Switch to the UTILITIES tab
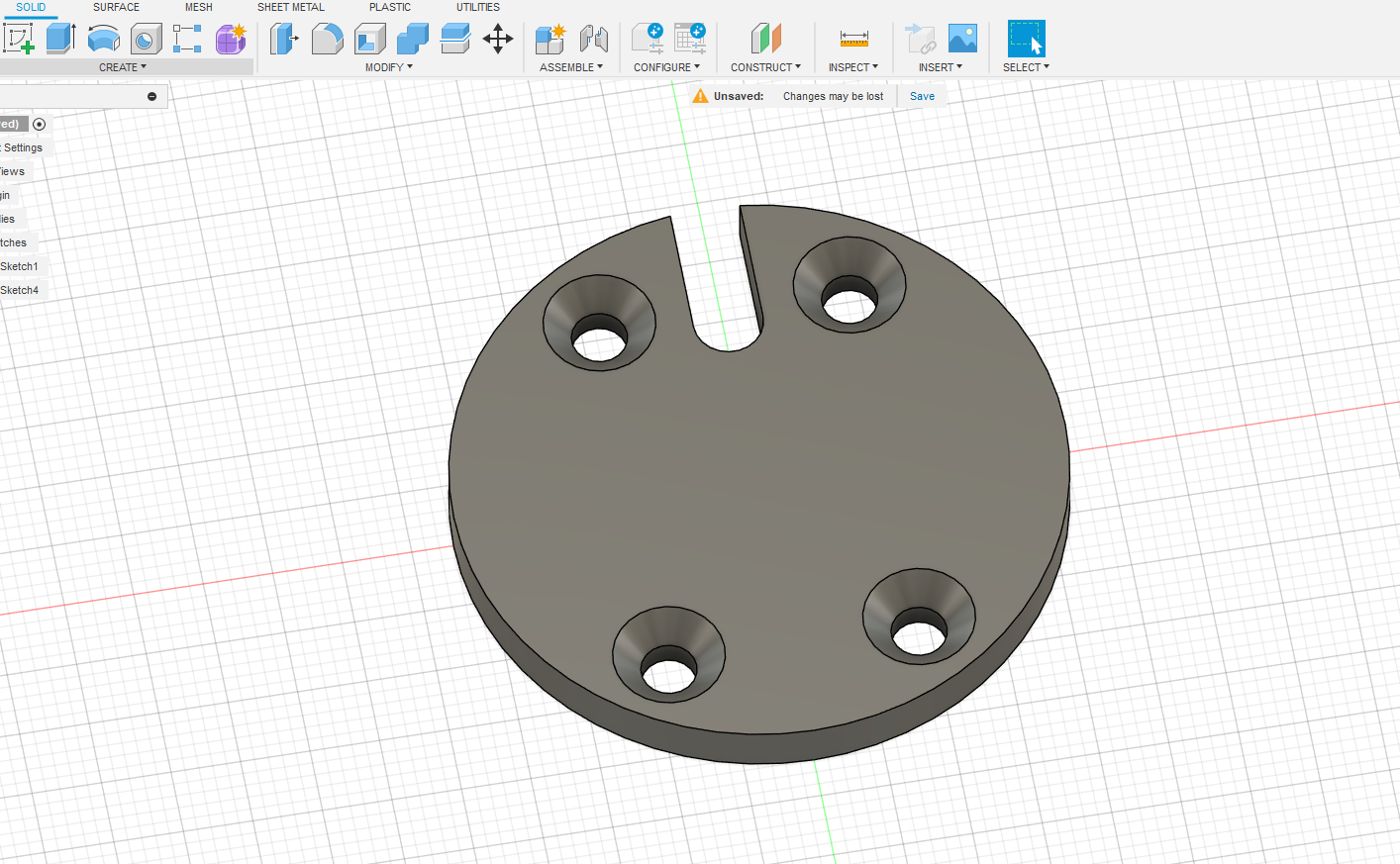 tap(478, 7)
